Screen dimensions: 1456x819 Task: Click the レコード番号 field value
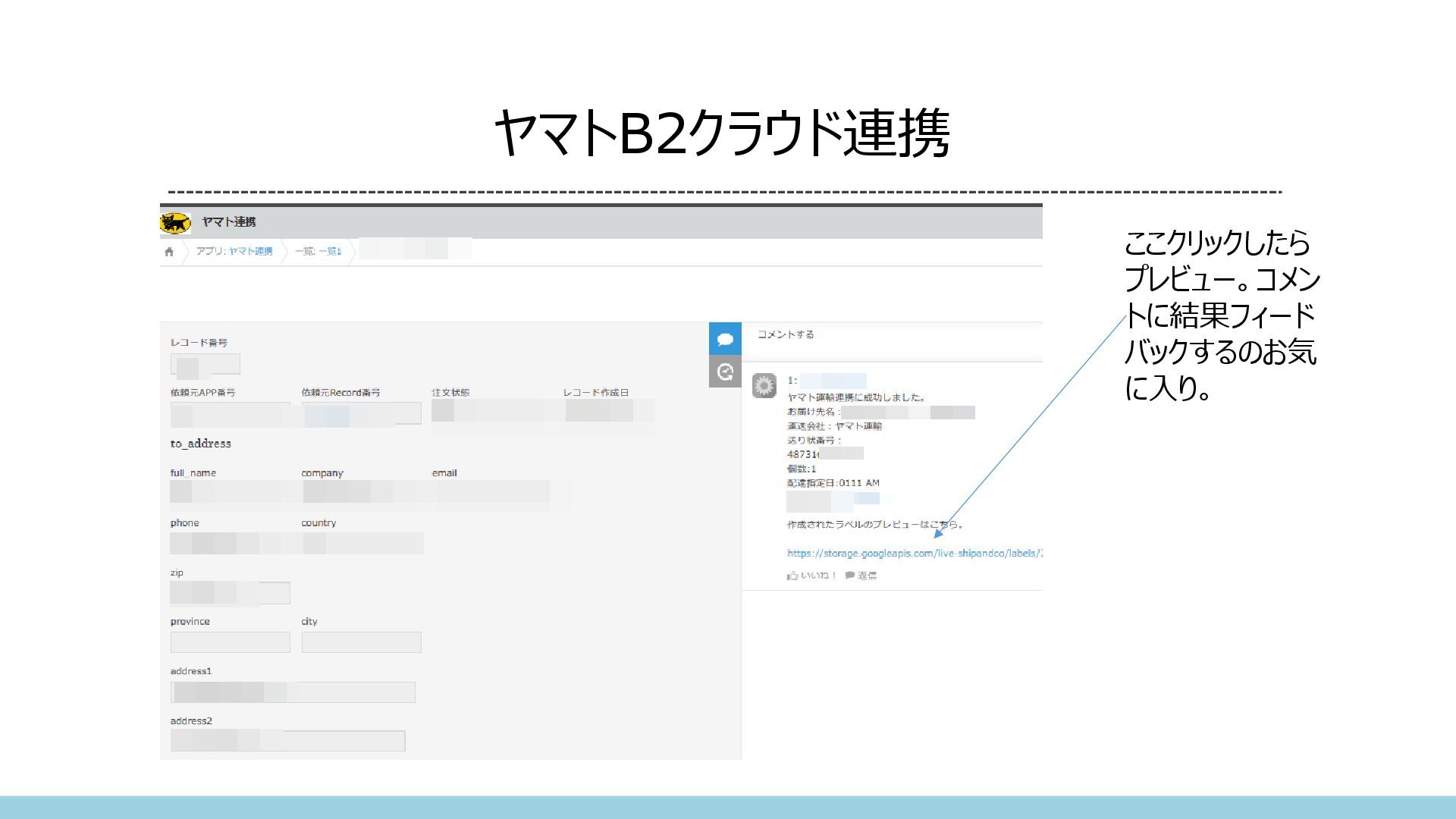(206, 364)
